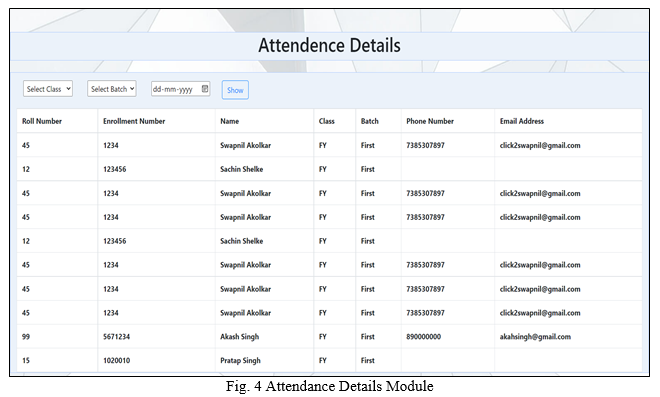Viewport: 660px width, 397px height.
Task: Click phone number 890000000
Action: click(423, 337)
